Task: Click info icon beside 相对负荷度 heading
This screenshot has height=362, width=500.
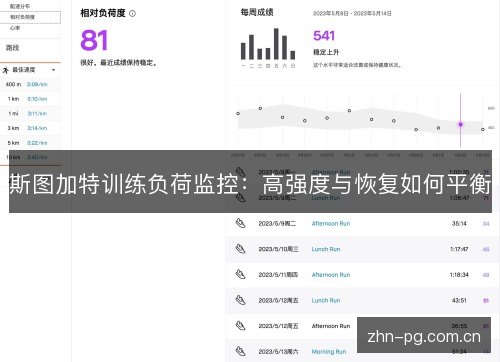Action: click(x=132, y=14)
